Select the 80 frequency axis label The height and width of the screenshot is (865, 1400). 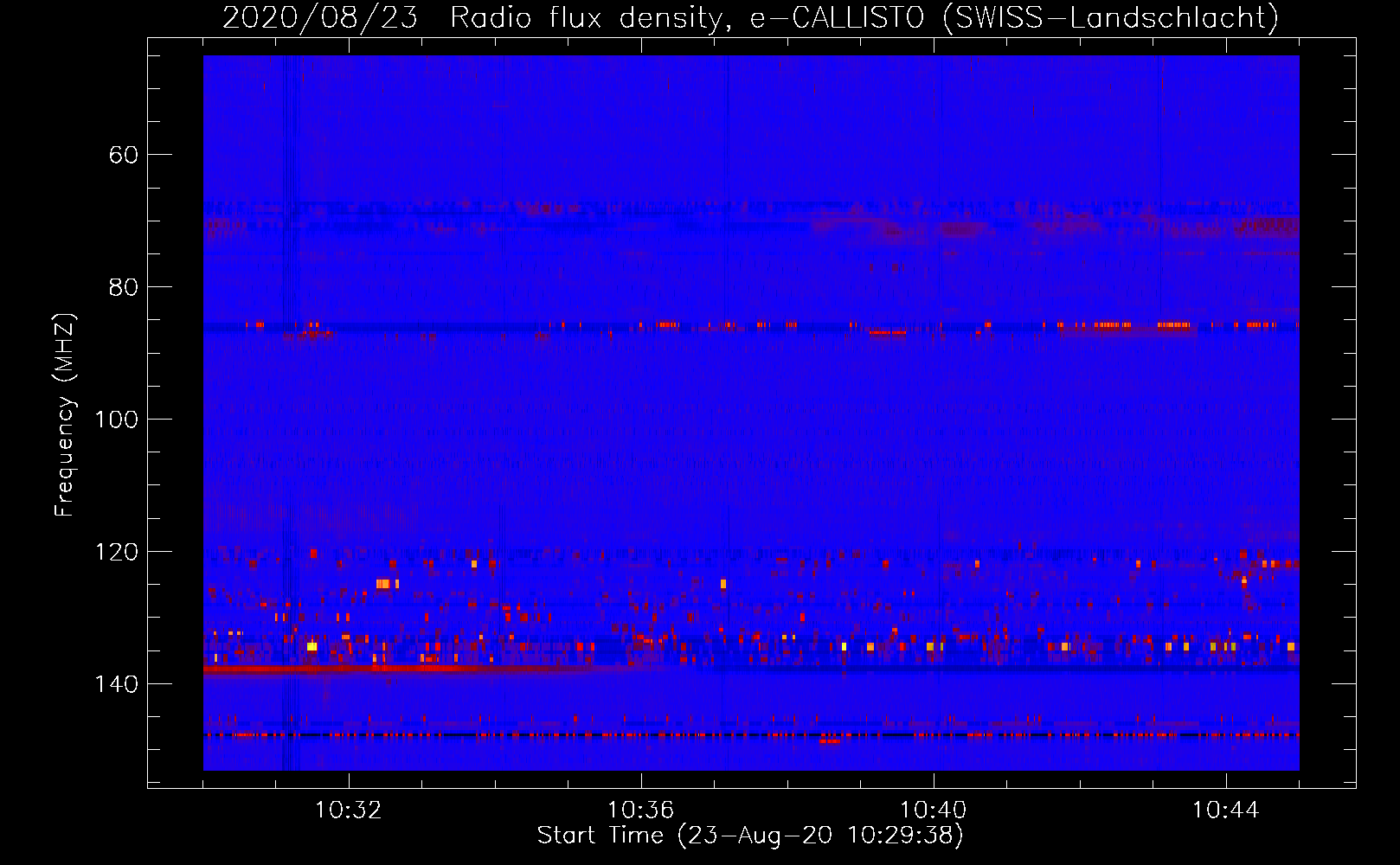pyautogui.click(x=124, y=287)
